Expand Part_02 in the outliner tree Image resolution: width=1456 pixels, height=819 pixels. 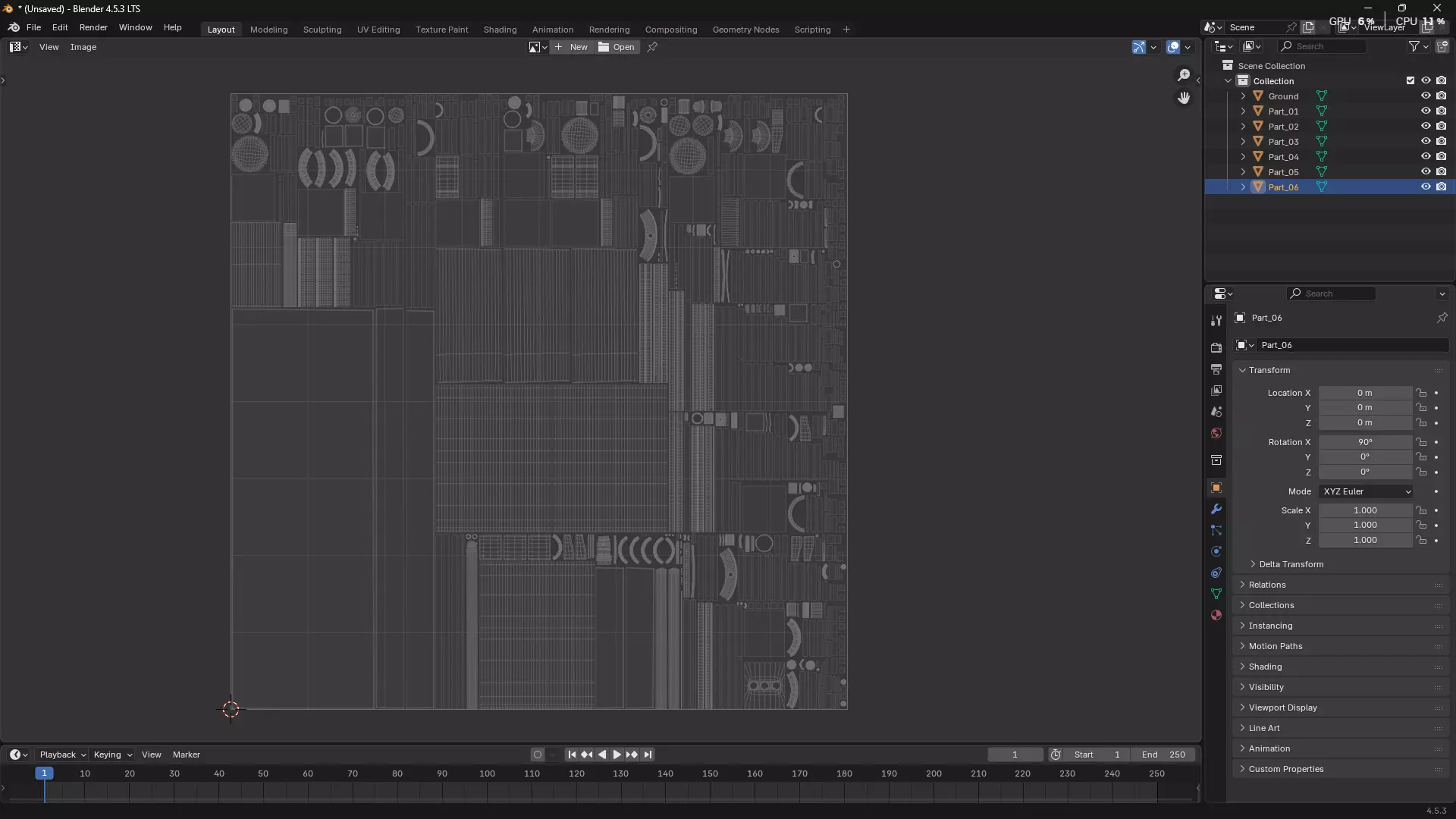tap(1243, 127)
